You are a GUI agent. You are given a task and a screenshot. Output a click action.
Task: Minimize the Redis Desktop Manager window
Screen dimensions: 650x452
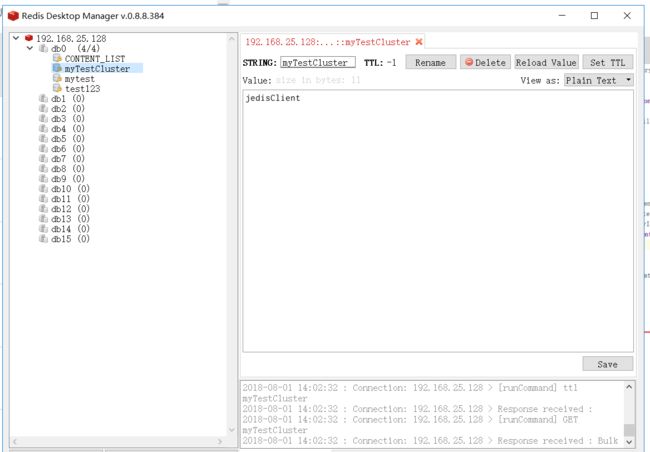(562, 16)
